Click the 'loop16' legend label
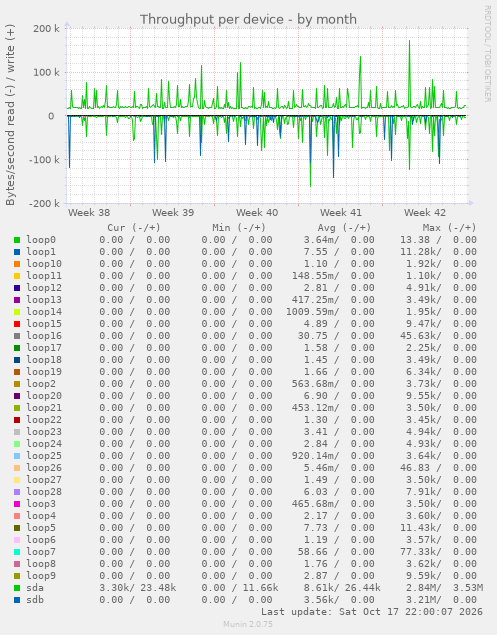 point(44,336)
